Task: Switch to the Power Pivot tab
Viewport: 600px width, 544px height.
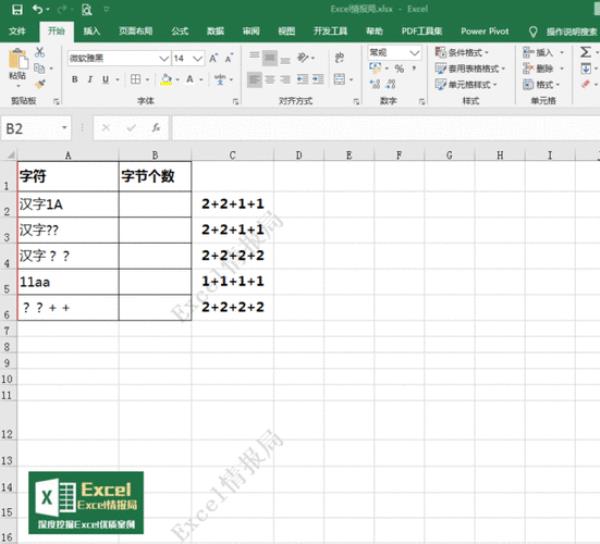Action: pos(484,31)
